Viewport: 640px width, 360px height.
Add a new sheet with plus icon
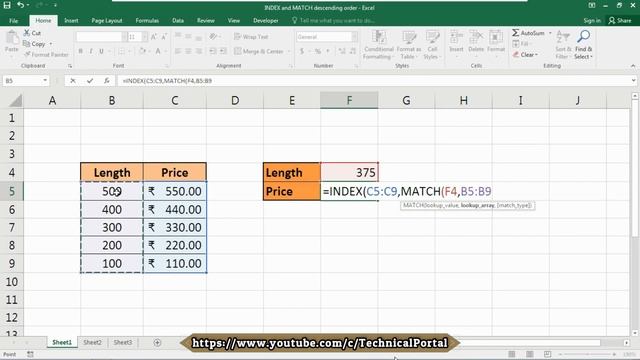[x=157, y=342]
